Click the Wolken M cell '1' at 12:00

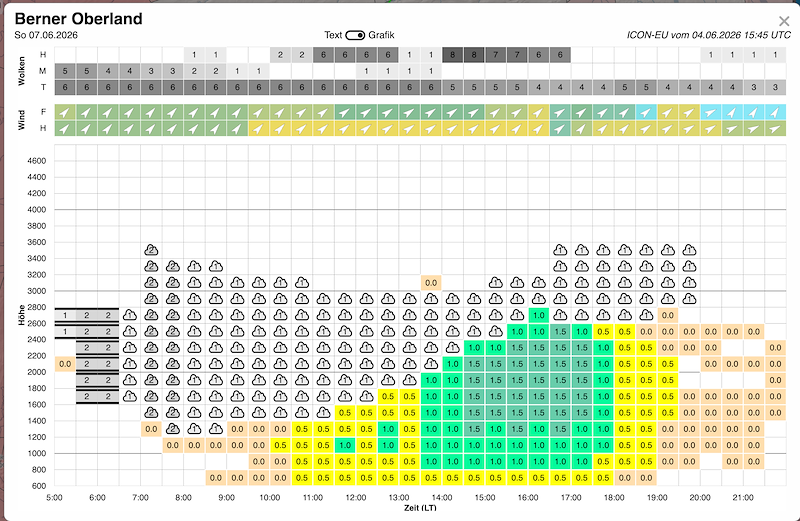coord(366,71)
